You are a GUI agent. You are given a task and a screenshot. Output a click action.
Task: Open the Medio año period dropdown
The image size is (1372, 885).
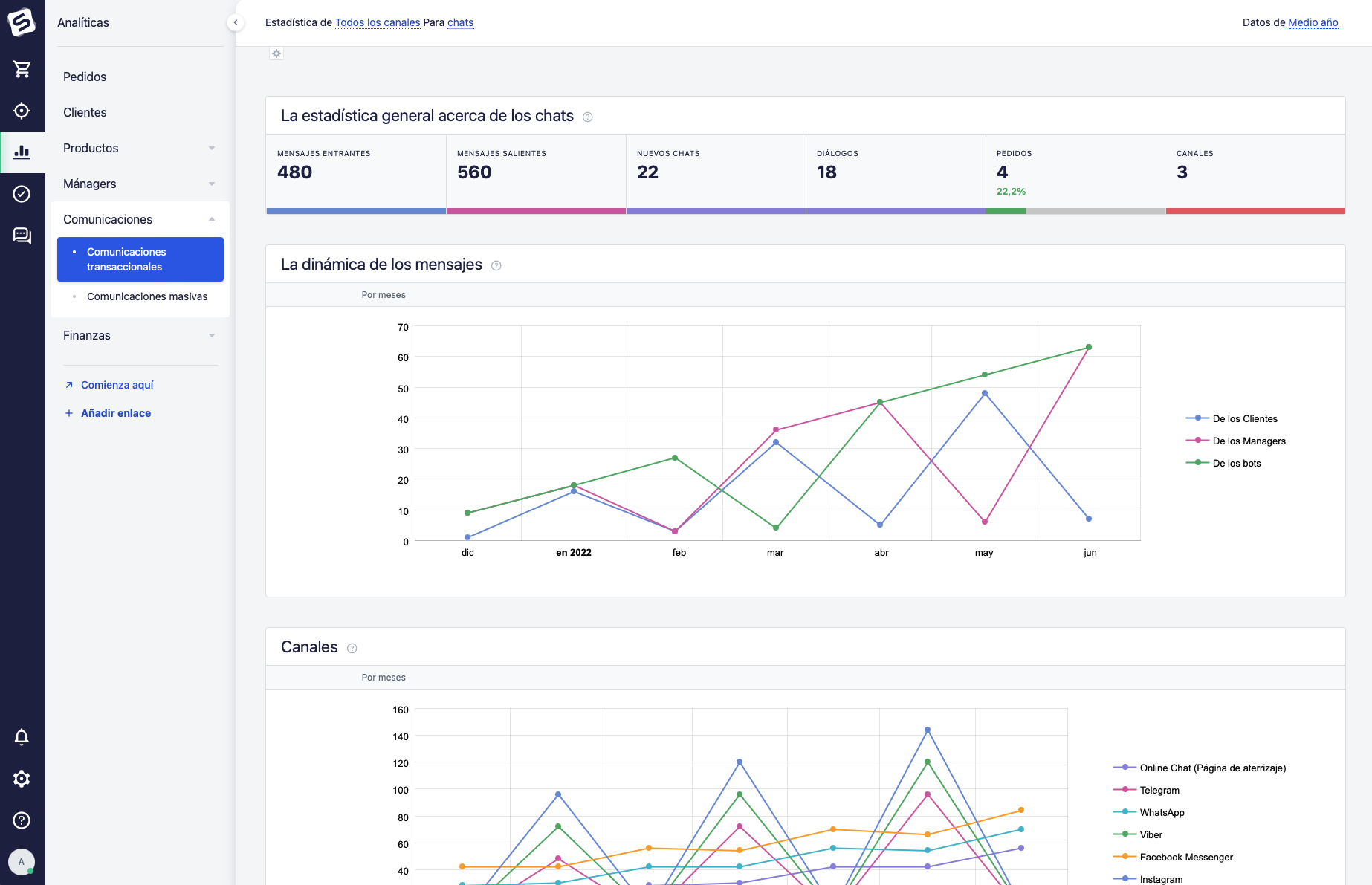coord(1313,22)
